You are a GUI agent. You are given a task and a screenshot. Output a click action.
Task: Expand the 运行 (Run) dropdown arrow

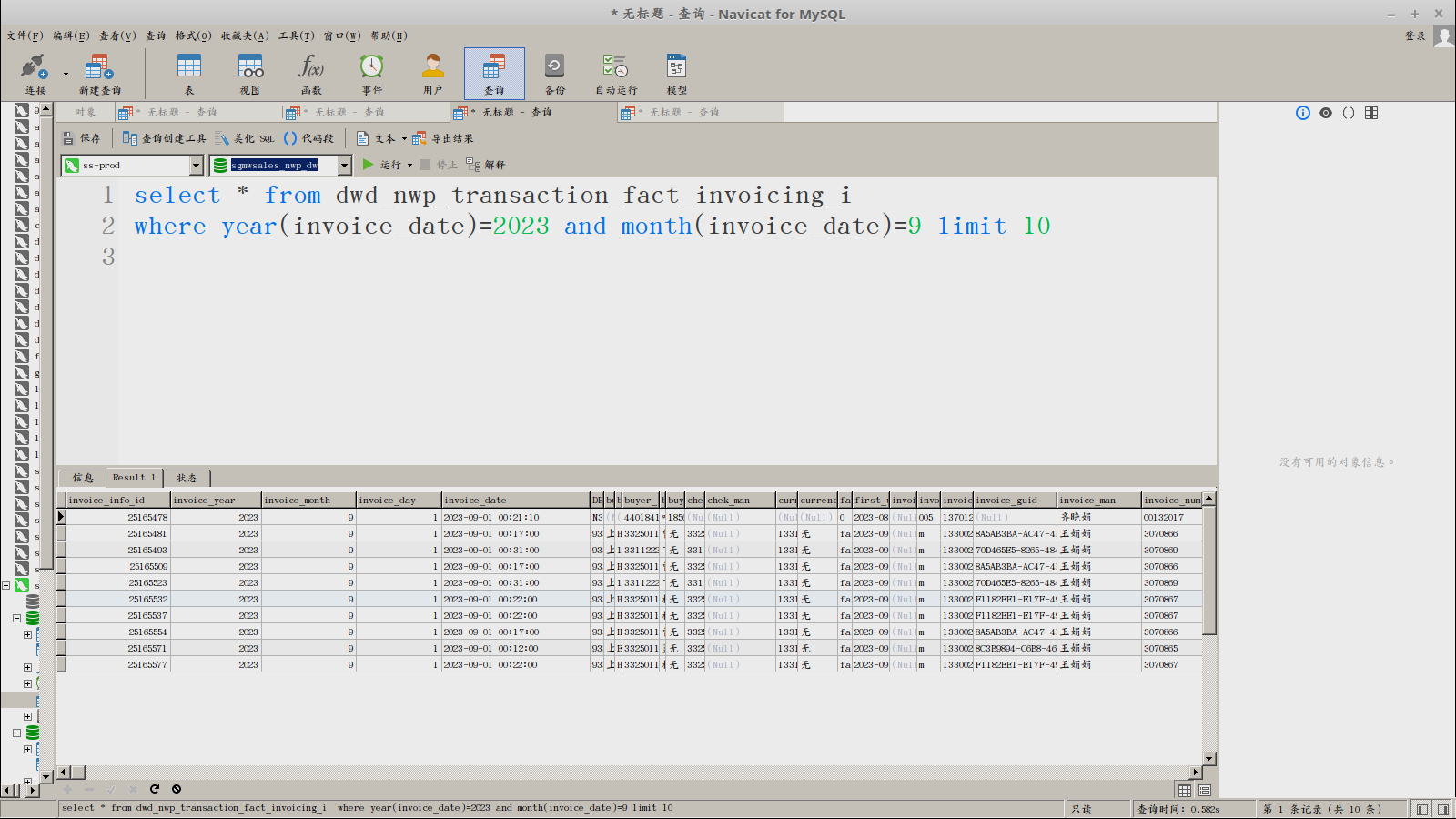409,165
